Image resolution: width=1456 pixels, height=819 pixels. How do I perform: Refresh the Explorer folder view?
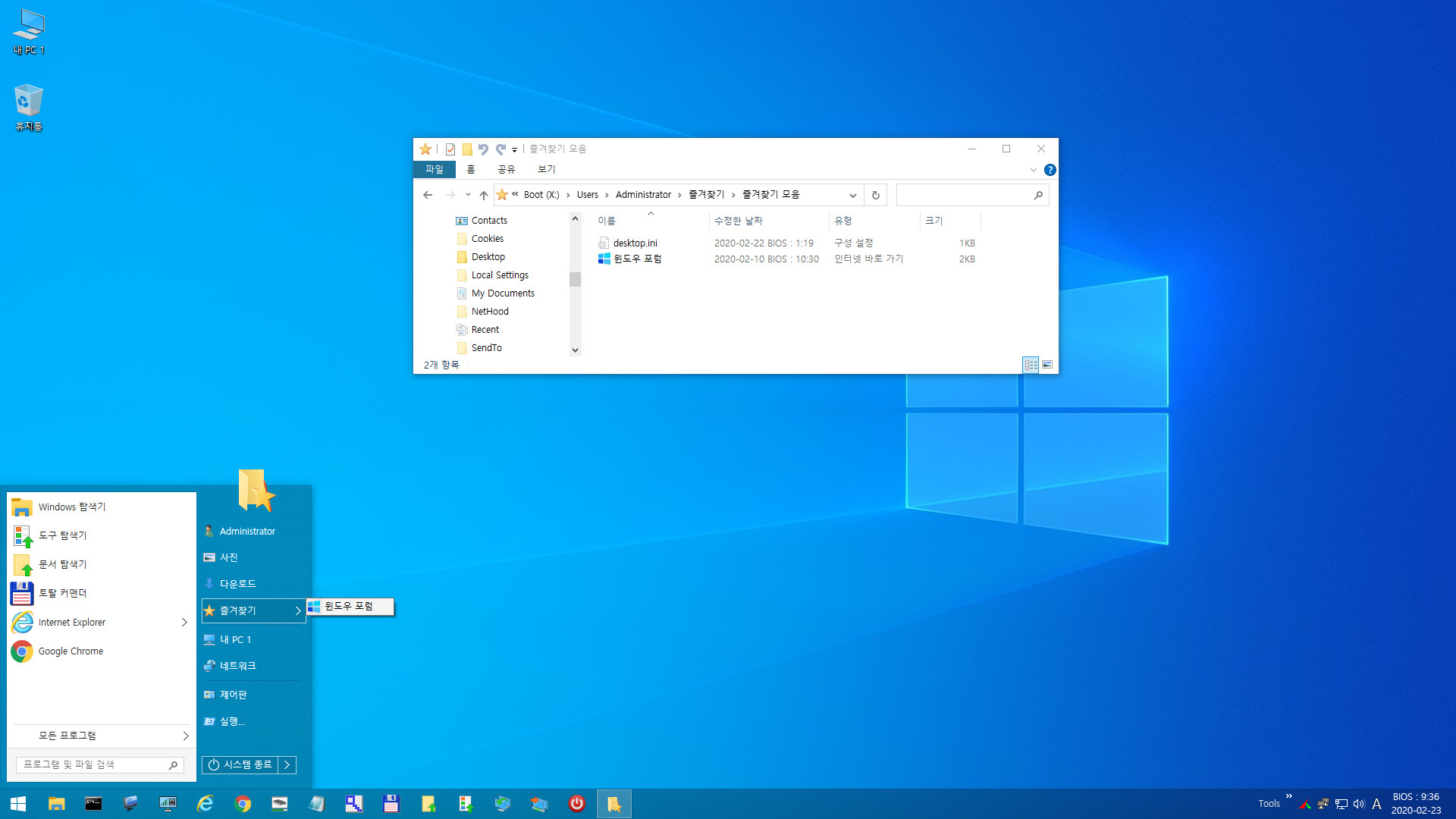pyautogui.click(x=875, y=195)
